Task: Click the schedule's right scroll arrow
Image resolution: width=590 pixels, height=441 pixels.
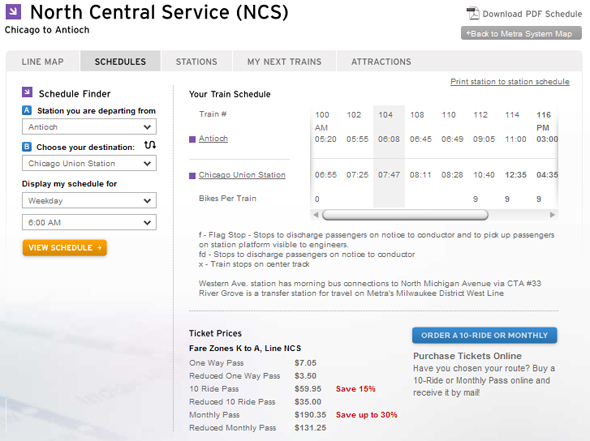Action: click(552, 215)
